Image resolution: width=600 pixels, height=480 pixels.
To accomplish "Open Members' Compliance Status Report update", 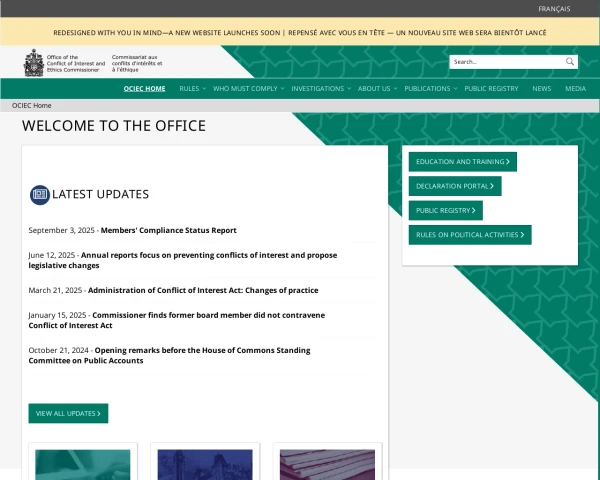I will tap(168, 230).
